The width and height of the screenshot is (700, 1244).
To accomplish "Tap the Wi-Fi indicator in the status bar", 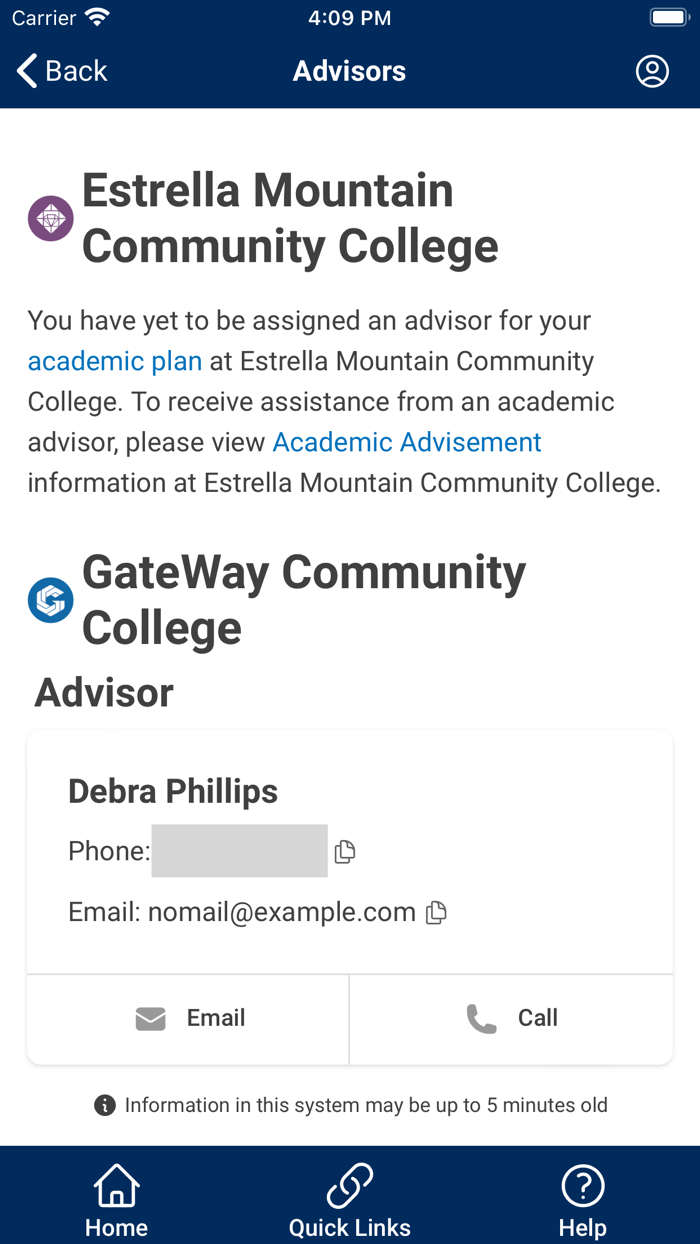I will tap(96, 15).
